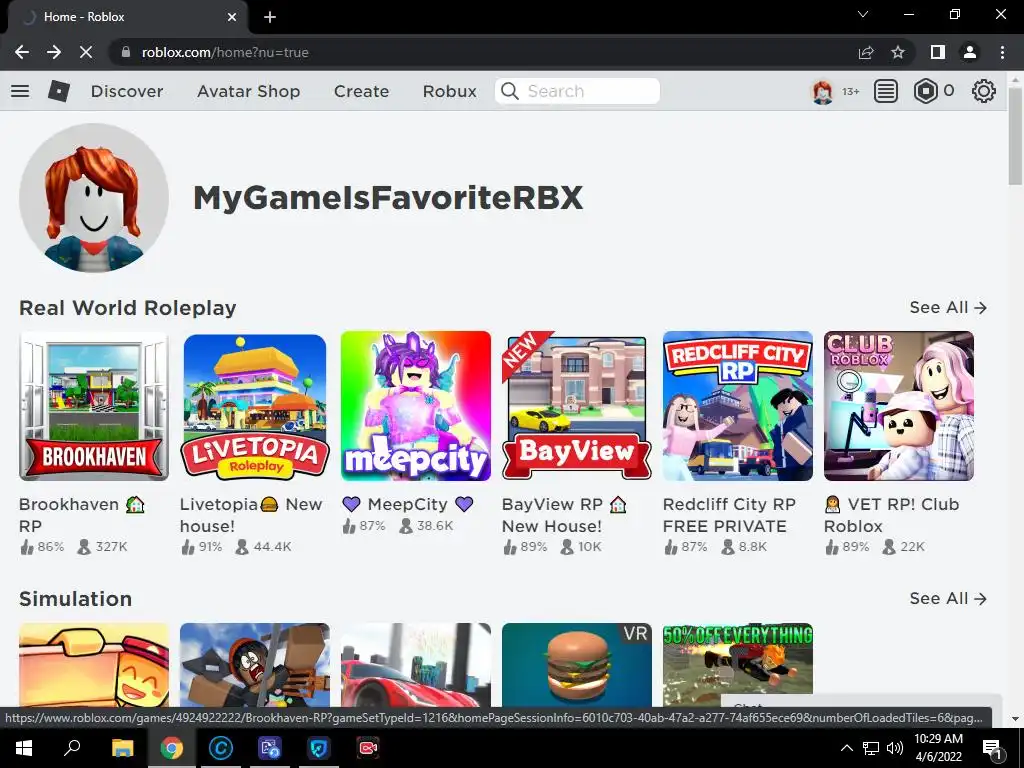
Task: Select the Home - Roblox browser tab
Action: [127, 17]
